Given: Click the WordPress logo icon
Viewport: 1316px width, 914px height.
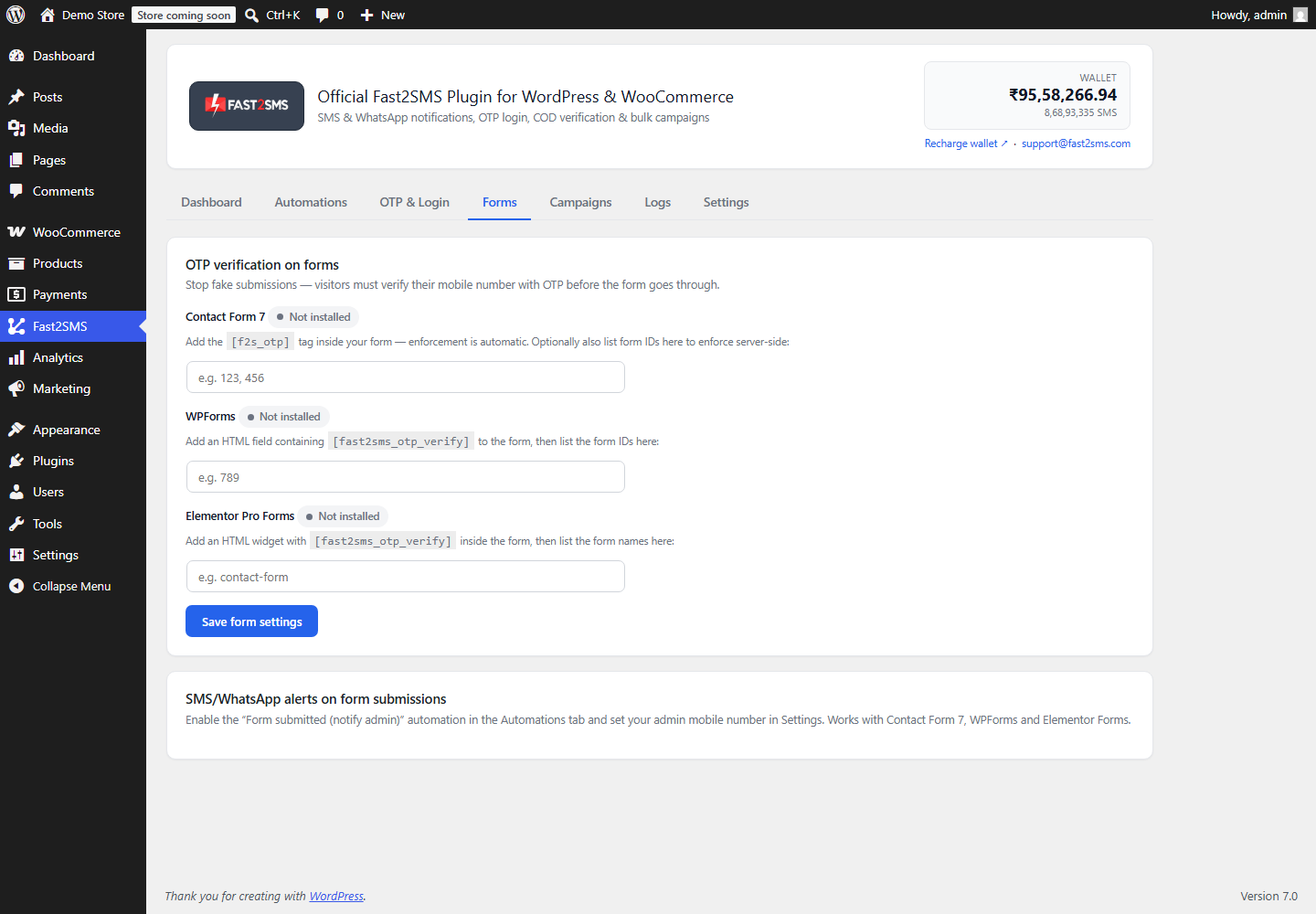Looking at the screenshot, I should click(x=16, y=15).
